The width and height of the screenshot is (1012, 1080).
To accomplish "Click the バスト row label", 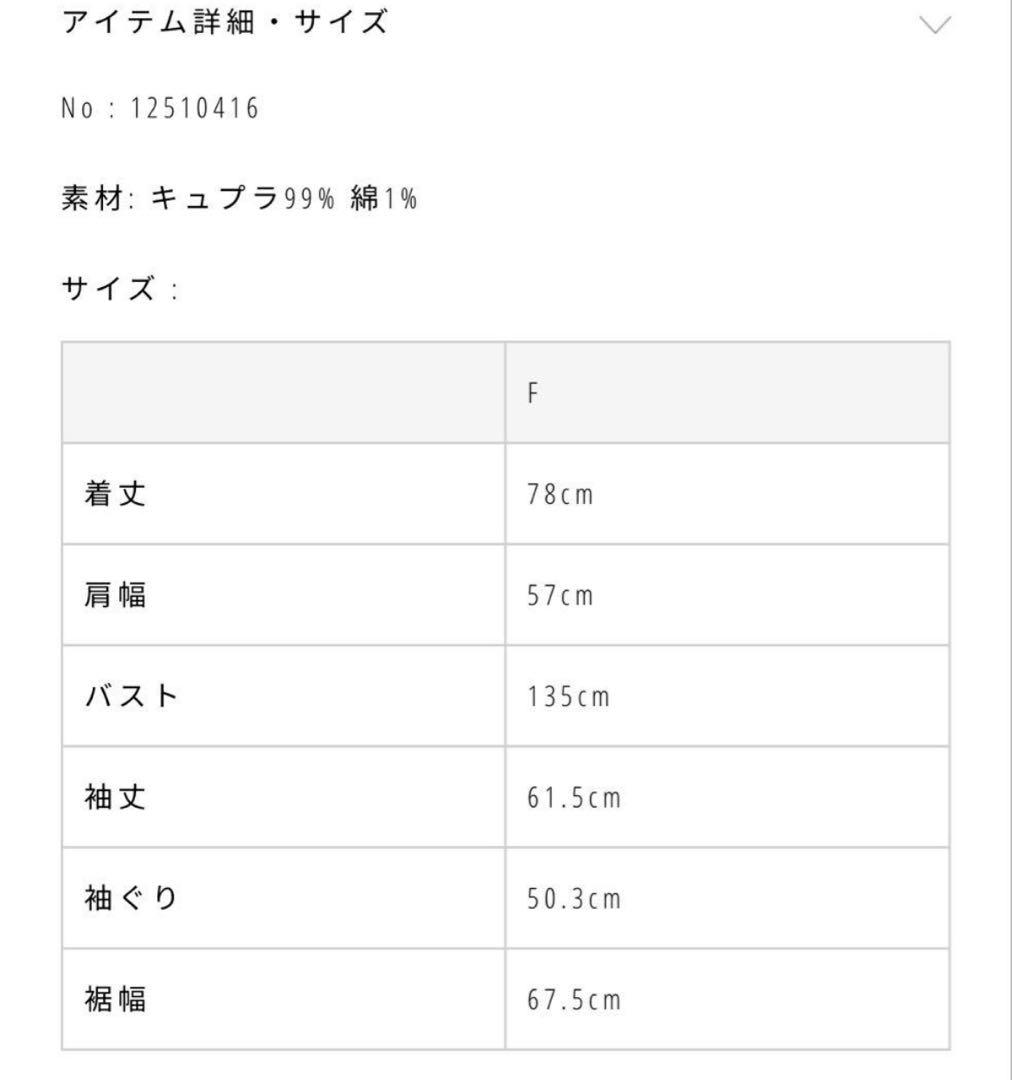I will click(131, 696).
